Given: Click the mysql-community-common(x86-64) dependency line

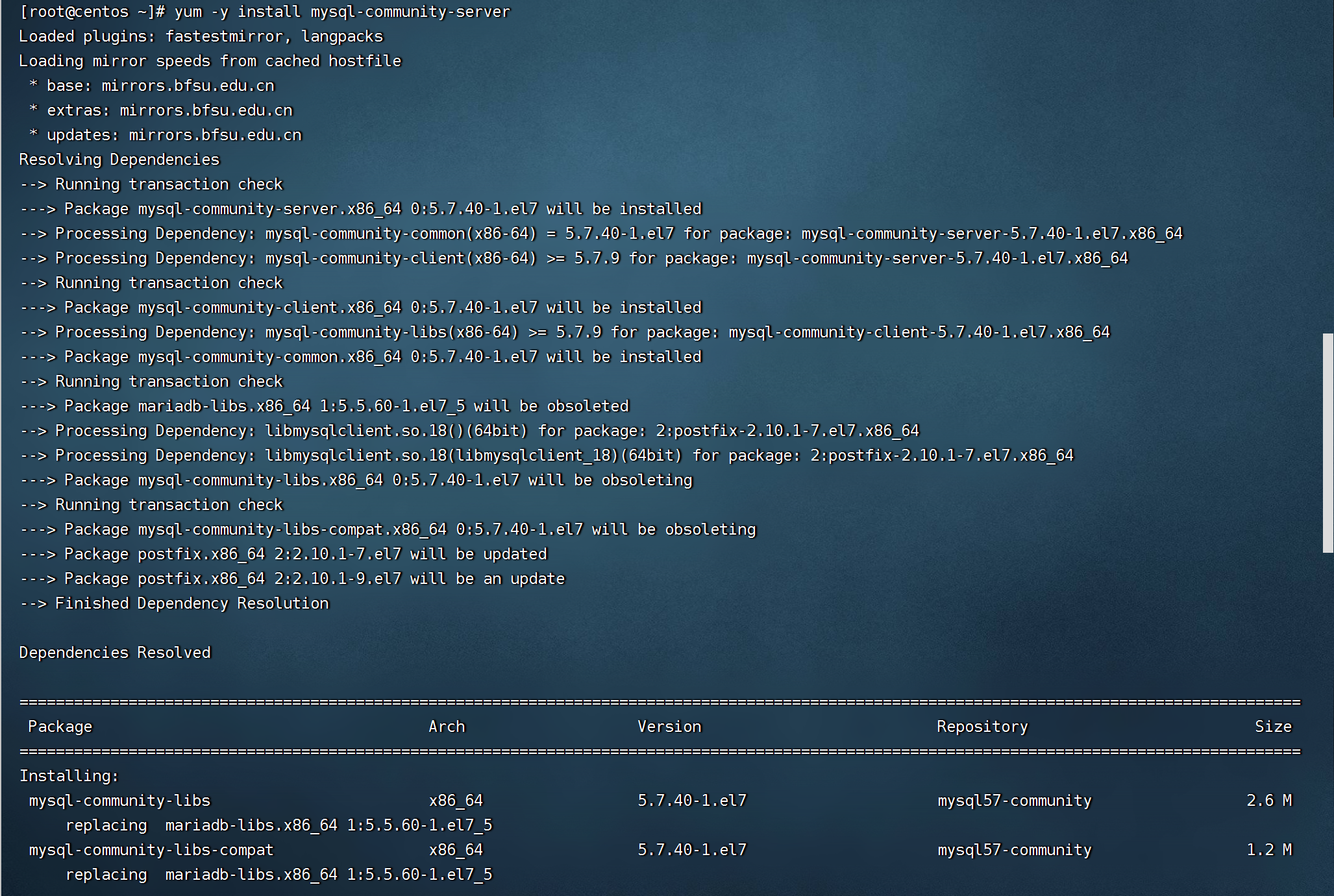Looking at the screenshot, I should (602, 234).
